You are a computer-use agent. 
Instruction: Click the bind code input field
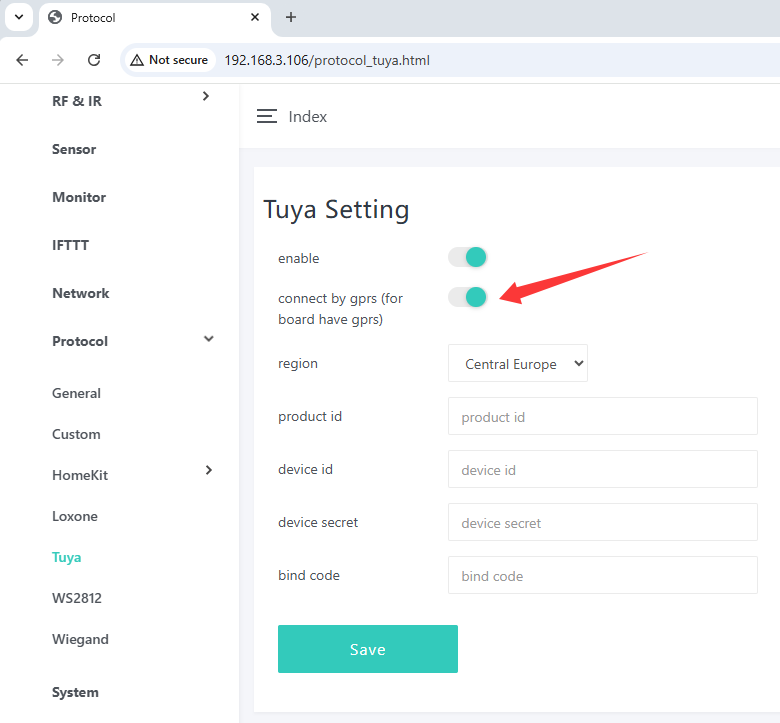602,575
